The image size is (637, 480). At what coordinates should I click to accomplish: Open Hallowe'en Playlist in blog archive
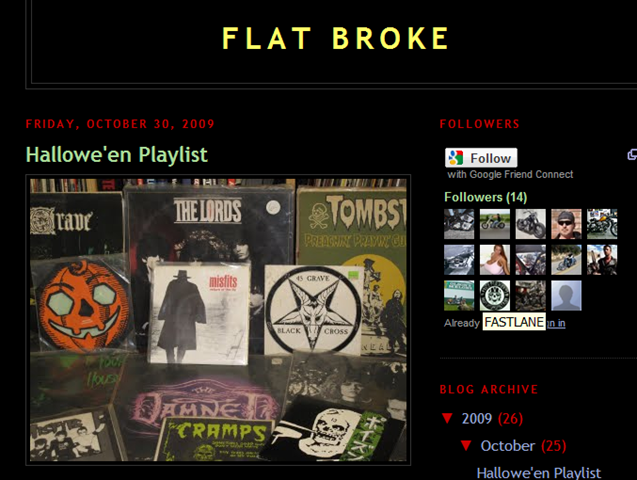538,473
